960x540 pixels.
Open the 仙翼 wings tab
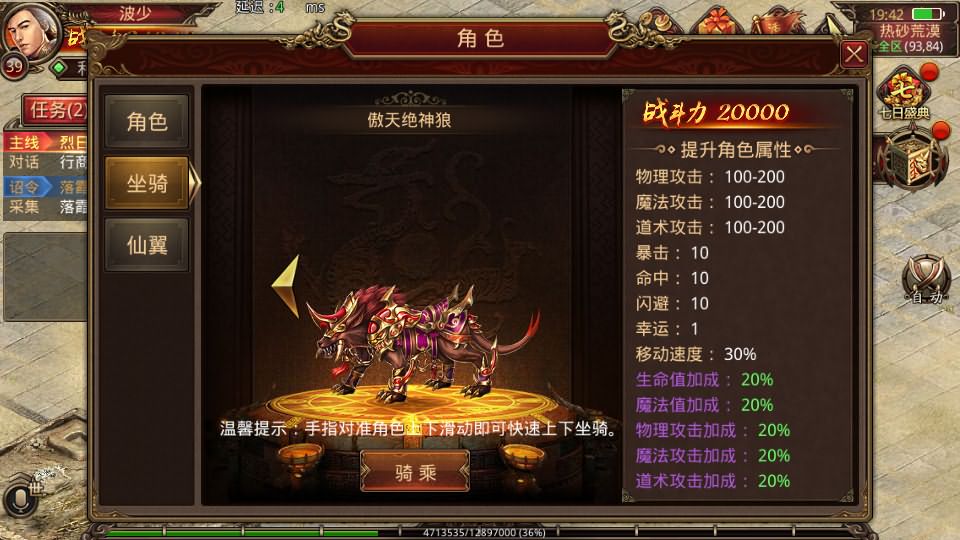click(x=147, y=245)
